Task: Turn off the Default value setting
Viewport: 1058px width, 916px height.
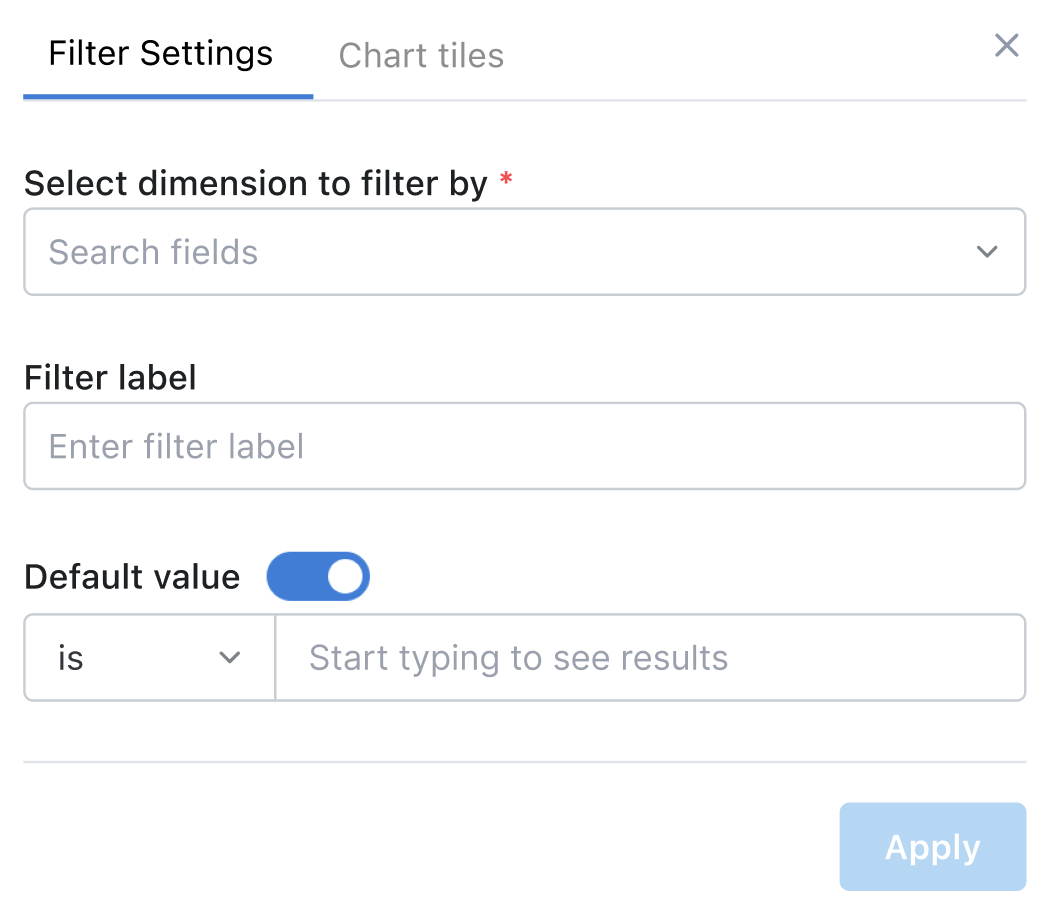Action: click(x=318, y=576)
